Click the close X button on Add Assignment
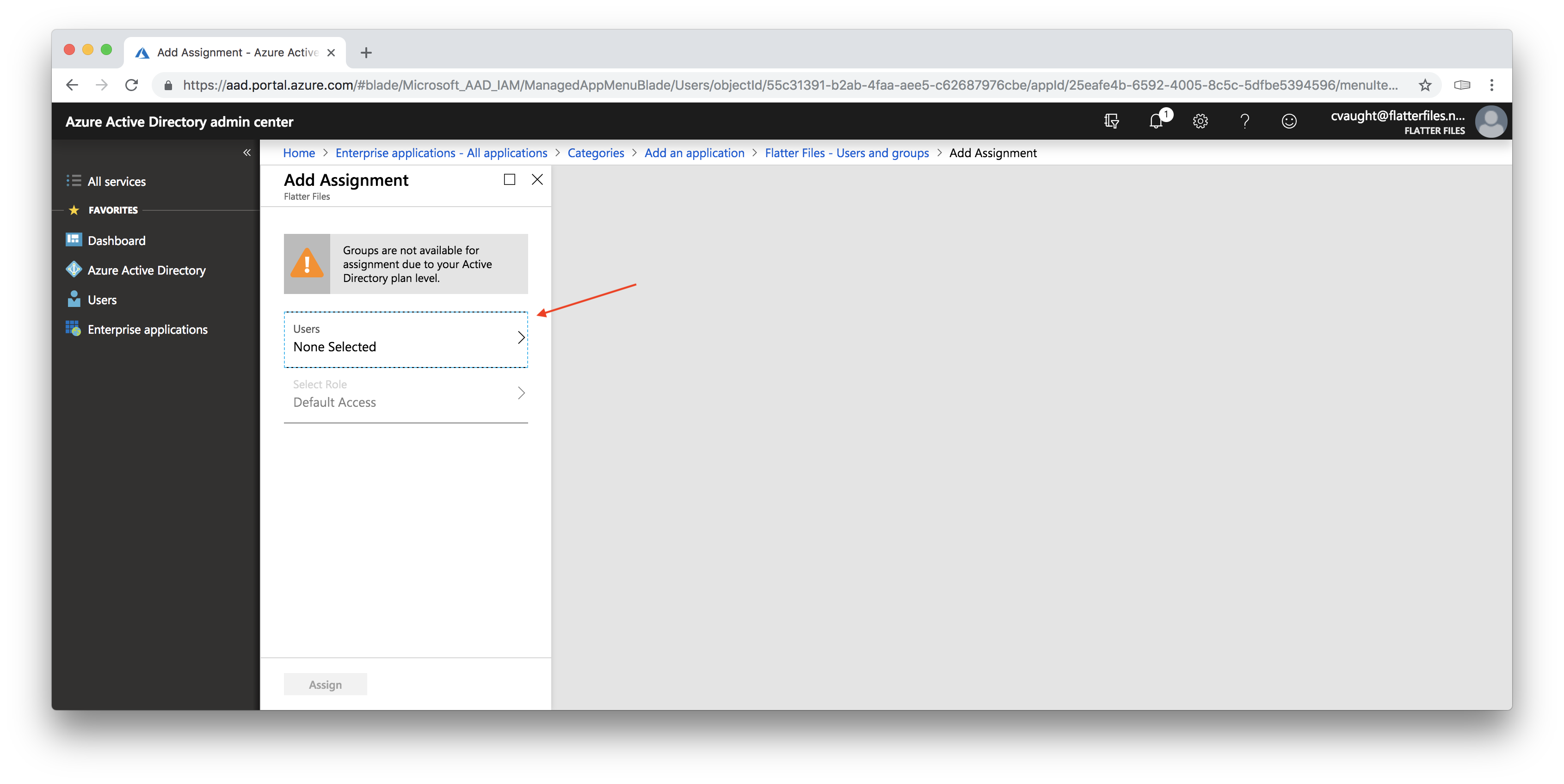 (537, 180)
